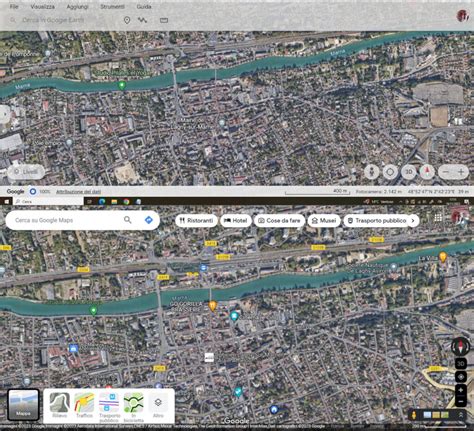474x431 pixels.
Task: Zoom in on Google Maps
Action: [461, 390]
